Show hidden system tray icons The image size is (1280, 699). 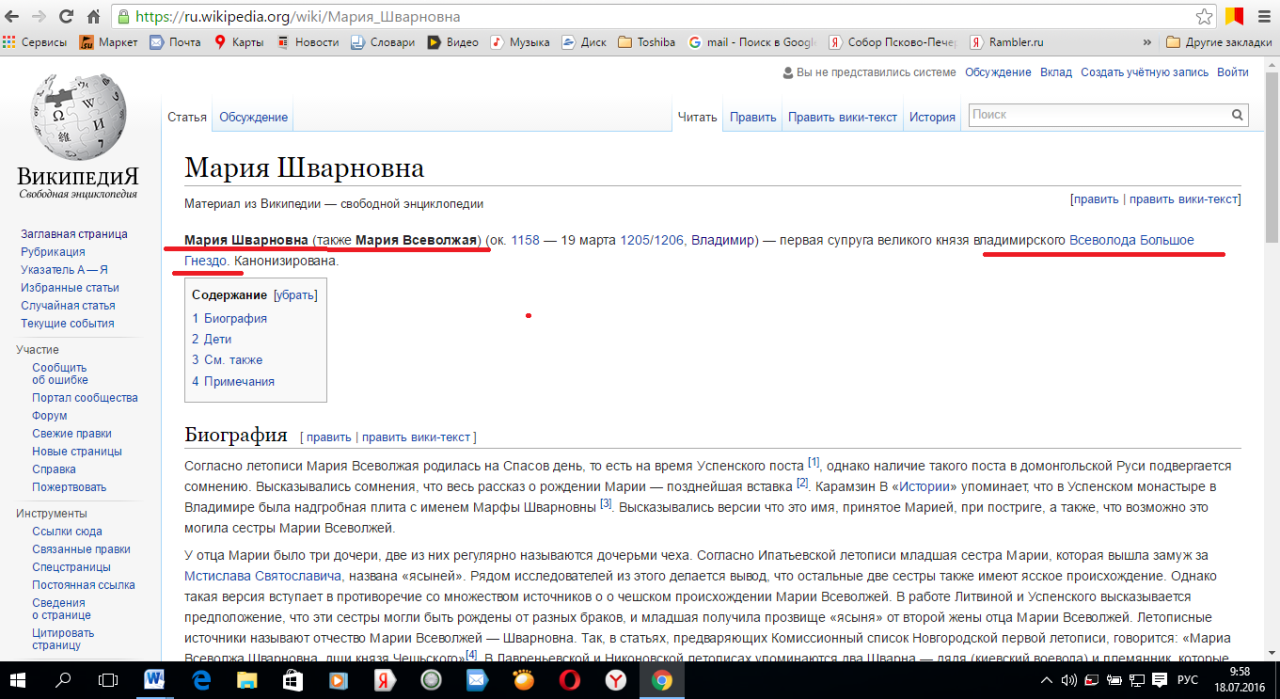coord(1045,680)
